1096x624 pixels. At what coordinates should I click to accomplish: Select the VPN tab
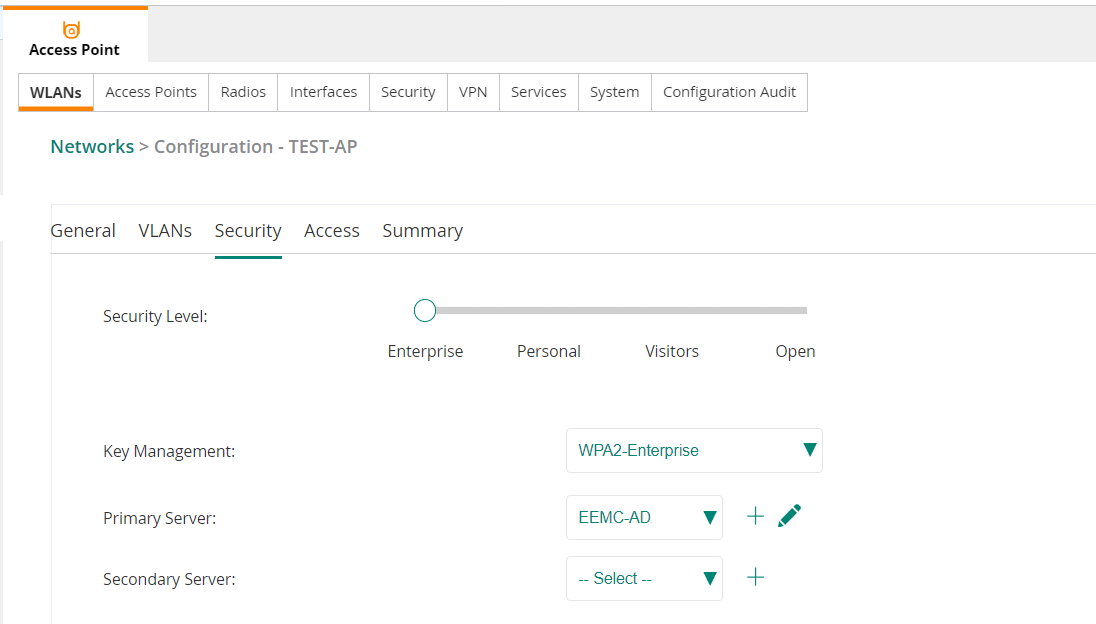coord(473,92)
